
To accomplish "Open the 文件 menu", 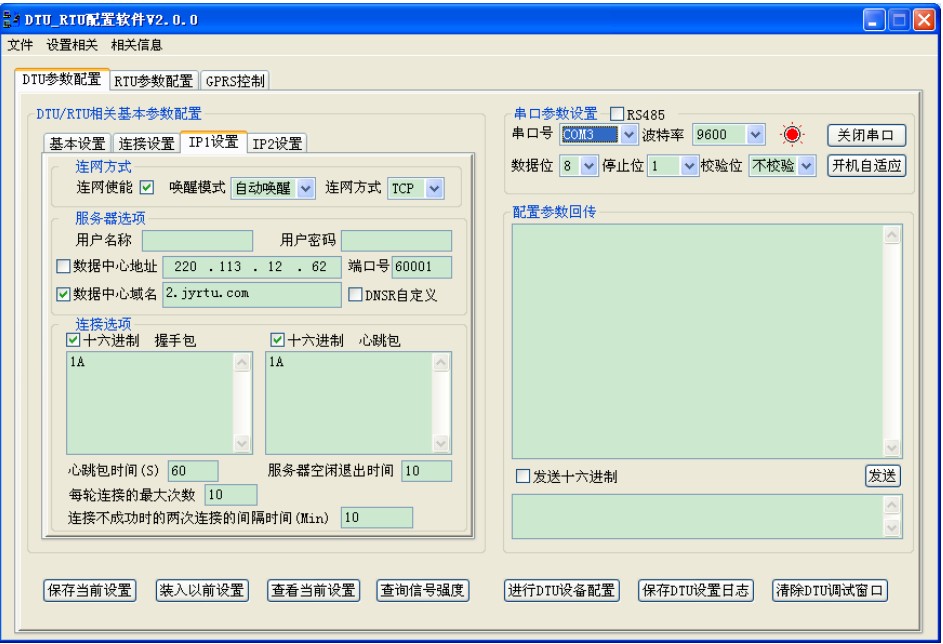I will click(x=22, y=43).
